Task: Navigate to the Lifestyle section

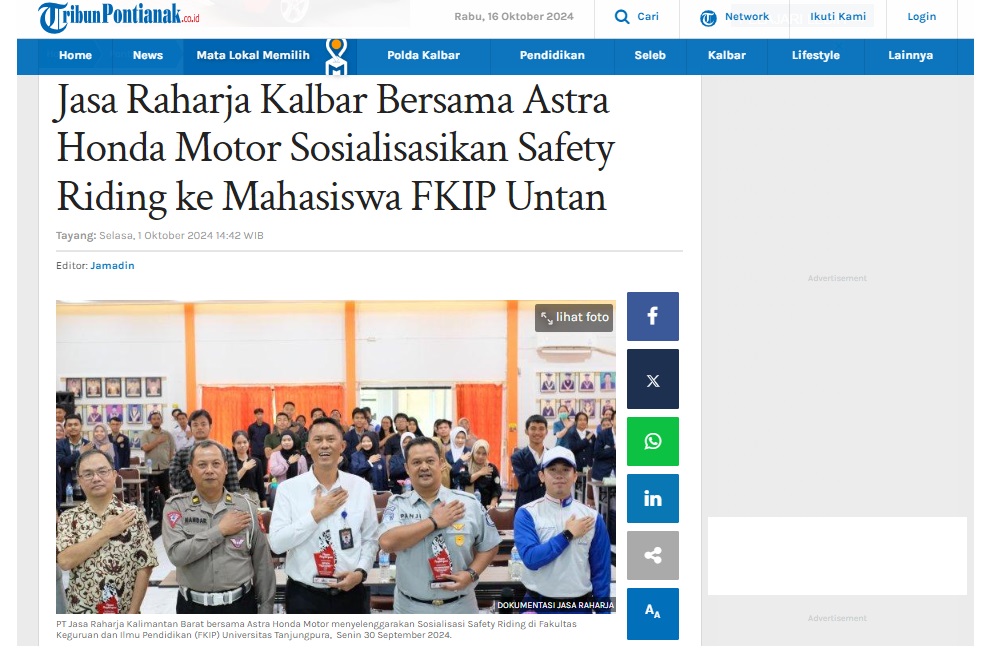Action: click(815, 55)
